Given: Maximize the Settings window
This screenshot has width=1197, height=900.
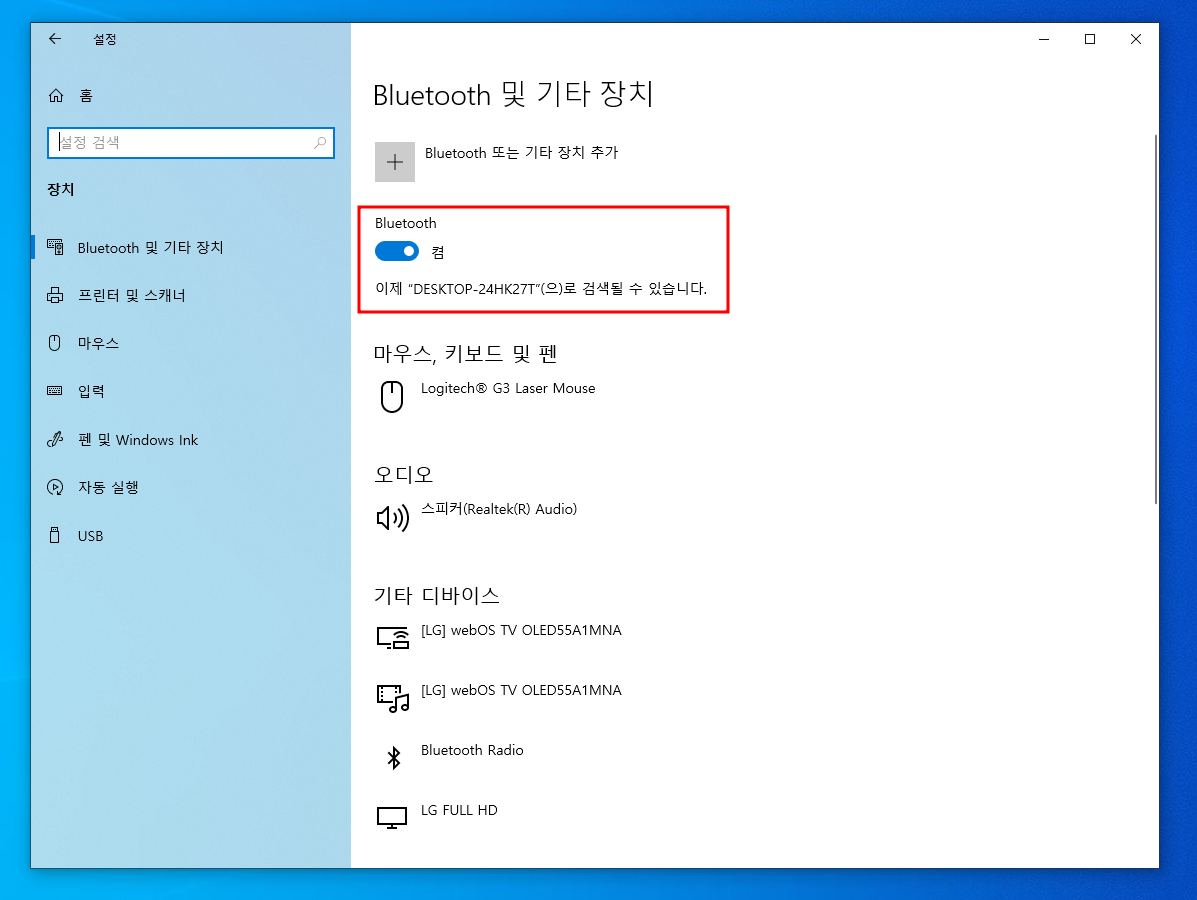Looking at the screenshot, I should pyautogui.click(x=1089, y=39).
